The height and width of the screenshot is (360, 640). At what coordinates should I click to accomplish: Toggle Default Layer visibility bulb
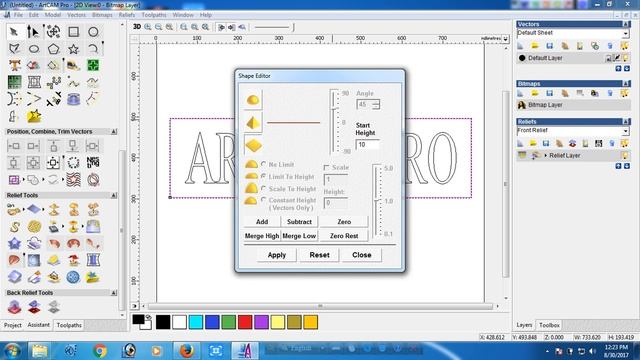[626, 58]
